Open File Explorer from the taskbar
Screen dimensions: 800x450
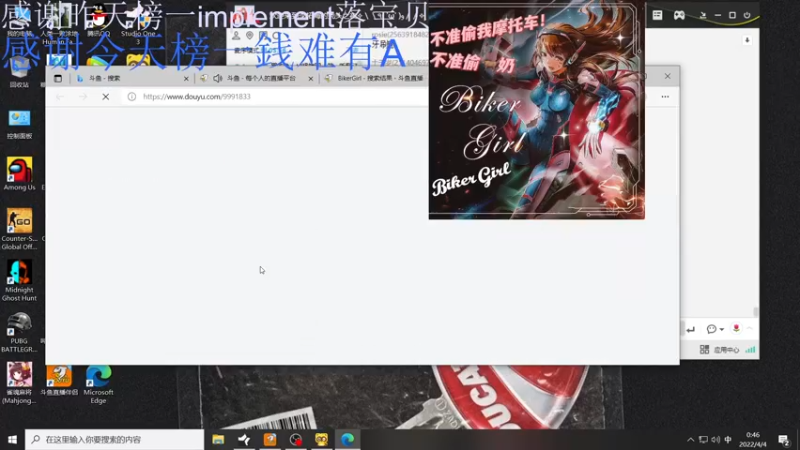click(218, 439)
